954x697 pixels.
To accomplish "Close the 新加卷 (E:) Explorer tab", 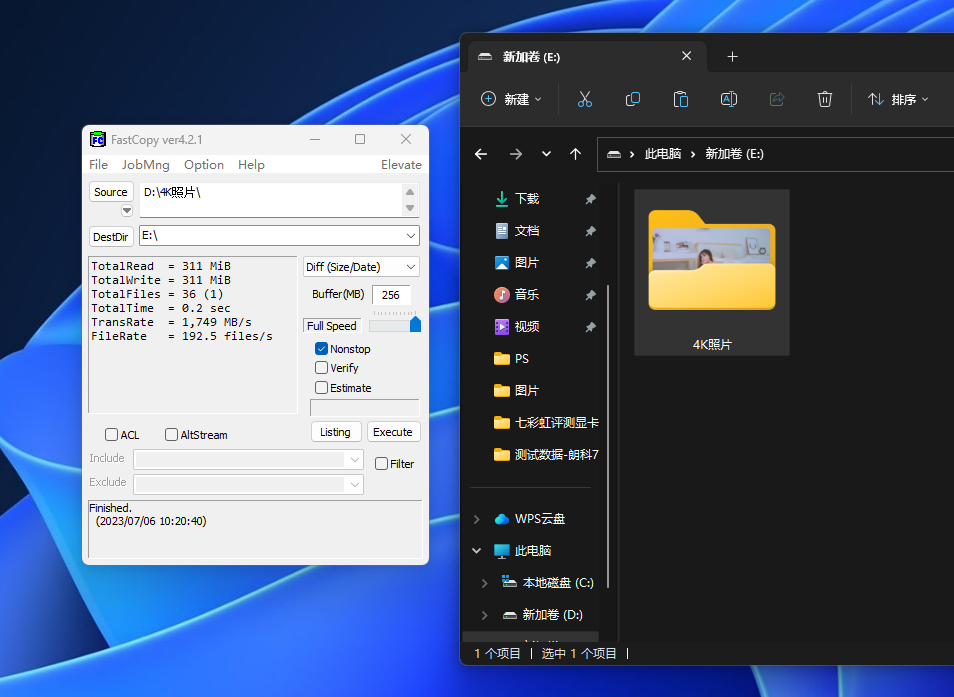I will pyautogui.click(x=686, y=56).
